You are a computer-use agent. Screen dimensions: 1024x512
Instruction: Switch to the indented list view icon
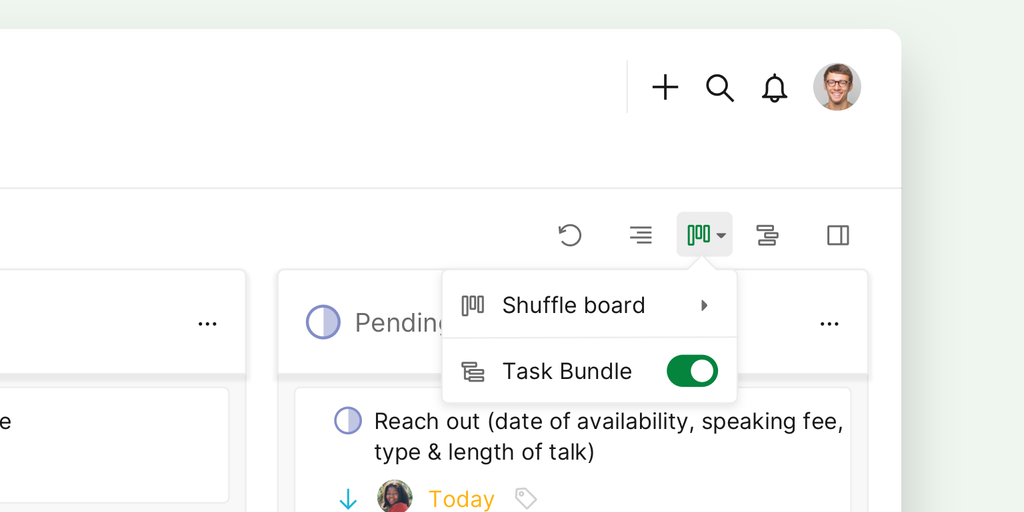click(x=641, y=235)
